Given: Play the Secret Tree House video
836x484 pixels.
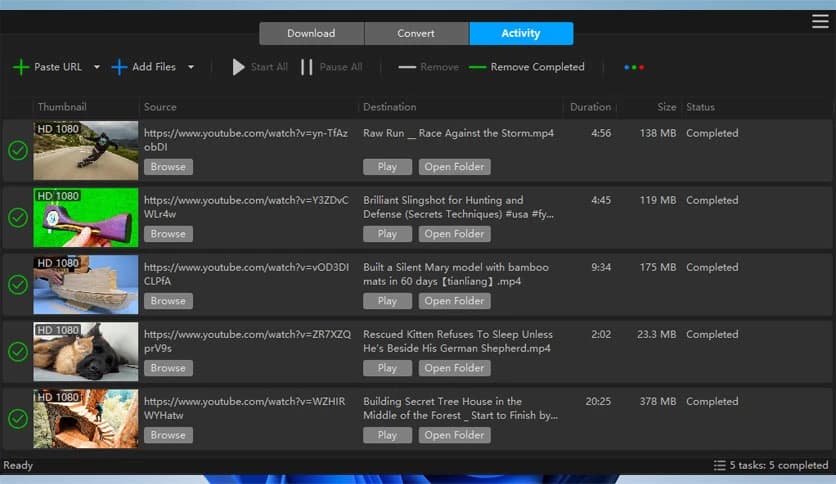Looking at the screenshot, I should pos(388,435).
